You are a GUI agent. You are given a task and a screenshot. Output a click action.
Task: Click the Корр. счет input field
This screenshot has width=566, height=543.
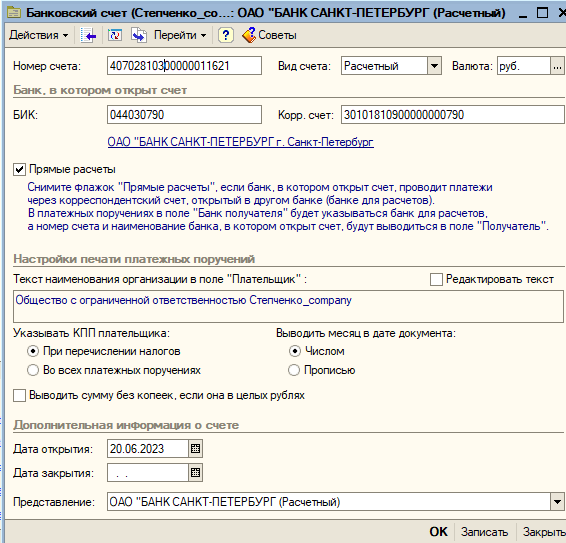click(453, 115)
